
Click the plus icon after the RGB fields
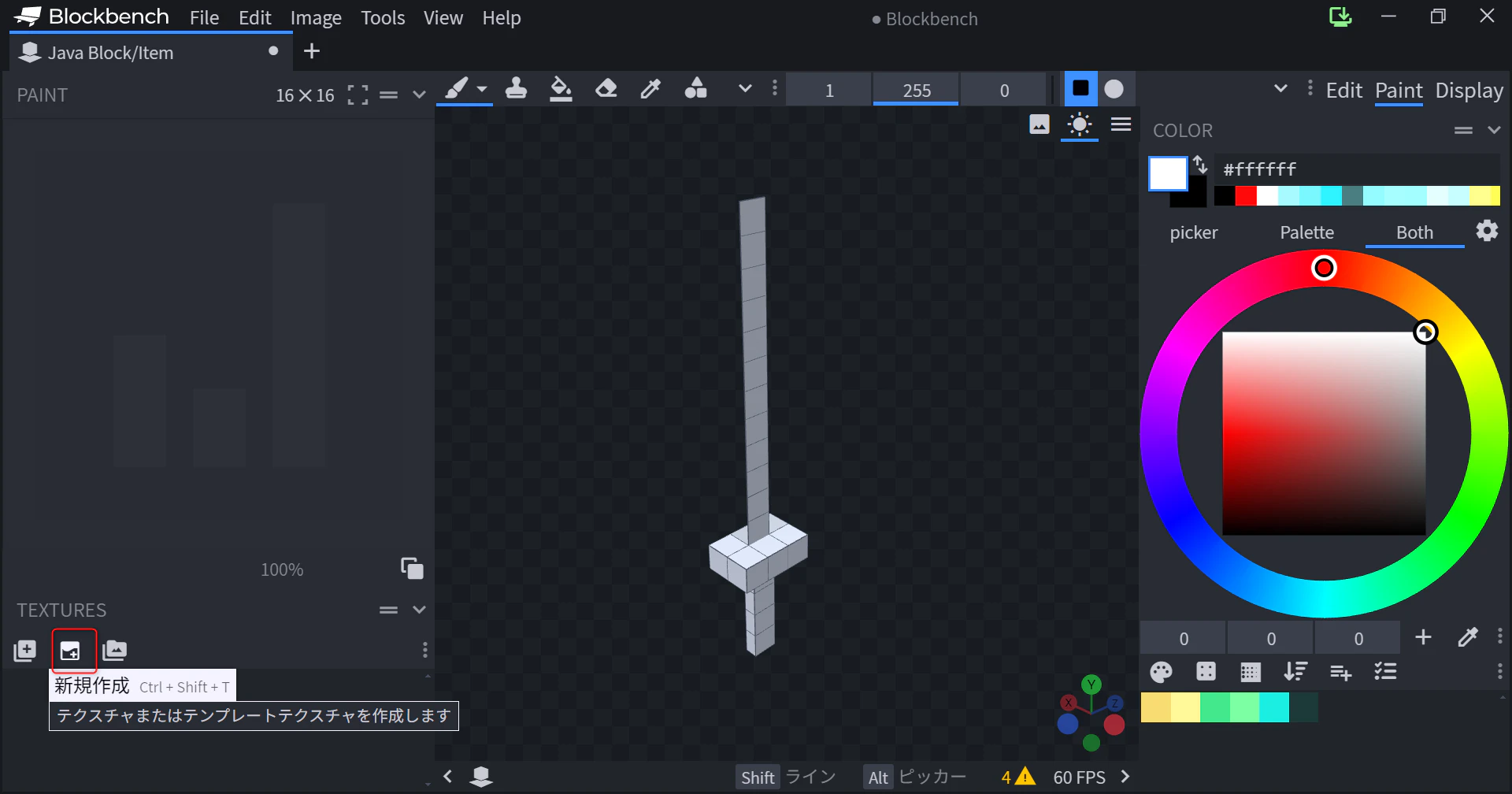tap(1423, 637)
